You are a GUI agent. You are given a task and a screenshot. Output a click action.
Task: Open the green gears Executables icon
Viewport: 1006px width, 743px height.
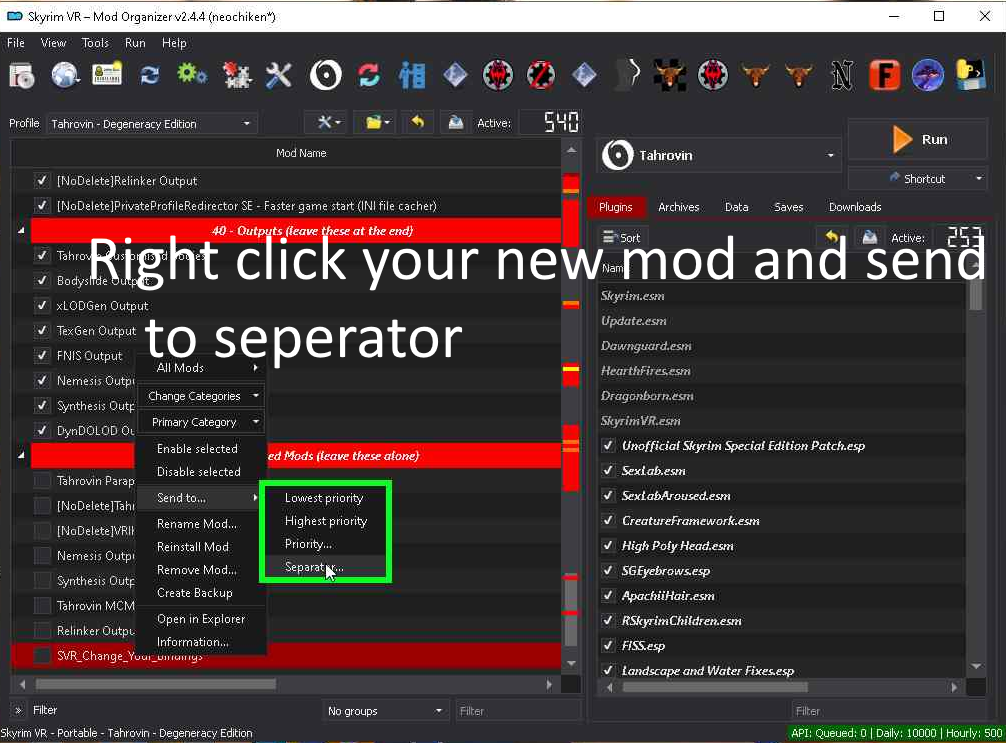point(192,74)
